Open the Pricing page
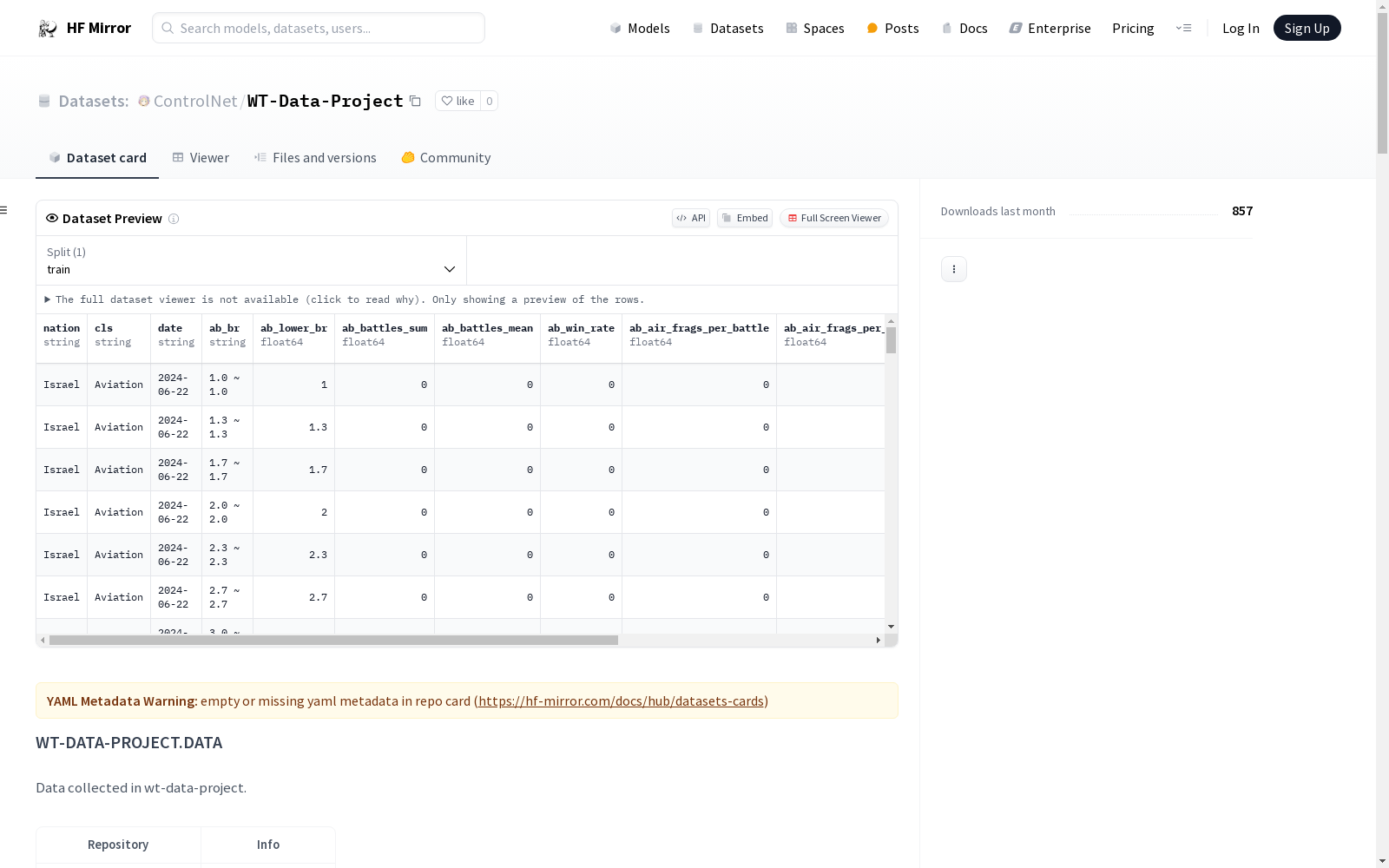Viewport: 1389px width, 868px height. pos(1133,29)
